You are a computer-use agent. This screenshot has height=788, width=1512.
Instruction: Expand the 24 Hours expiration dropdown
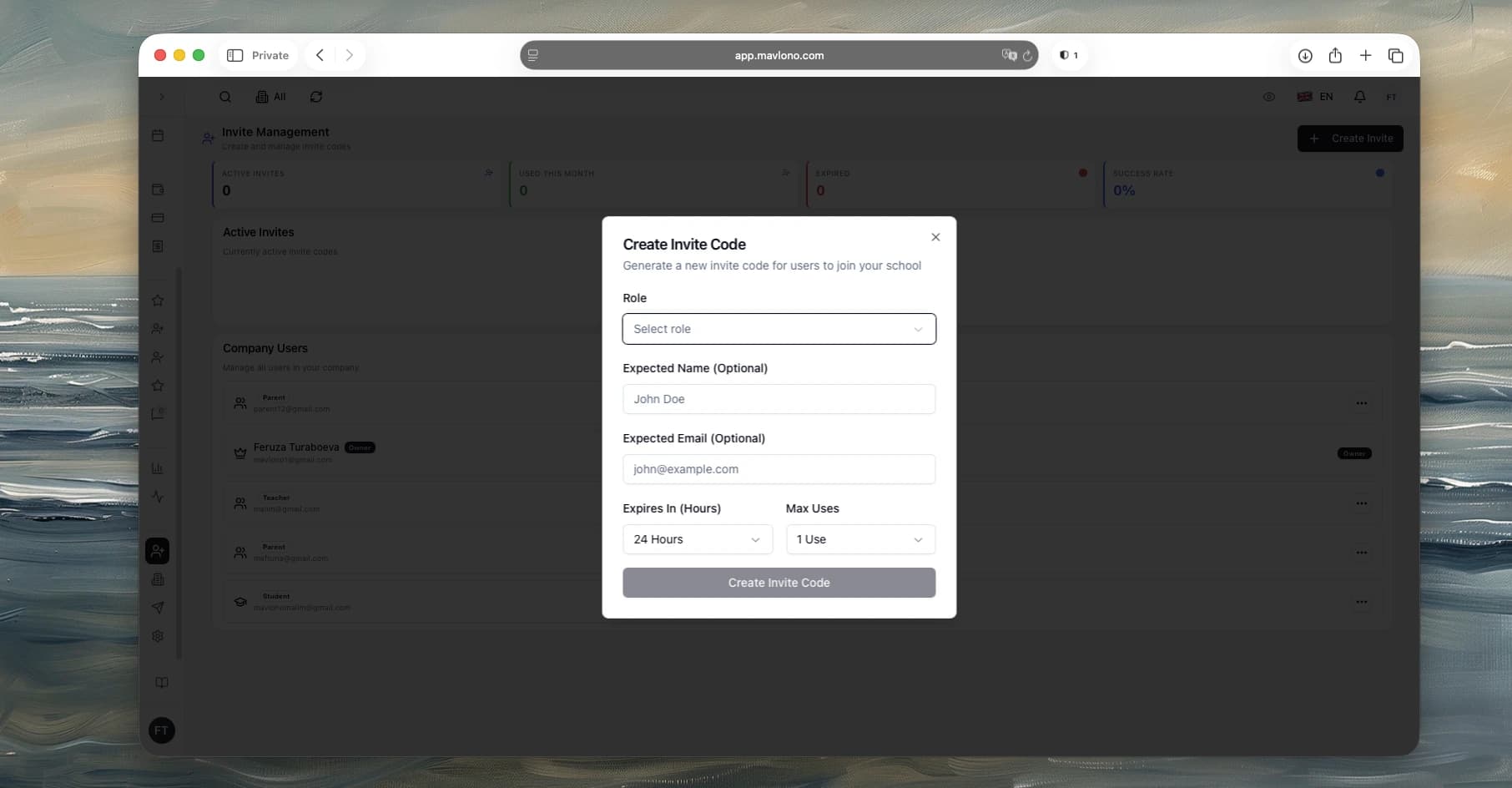click(698, 538)
